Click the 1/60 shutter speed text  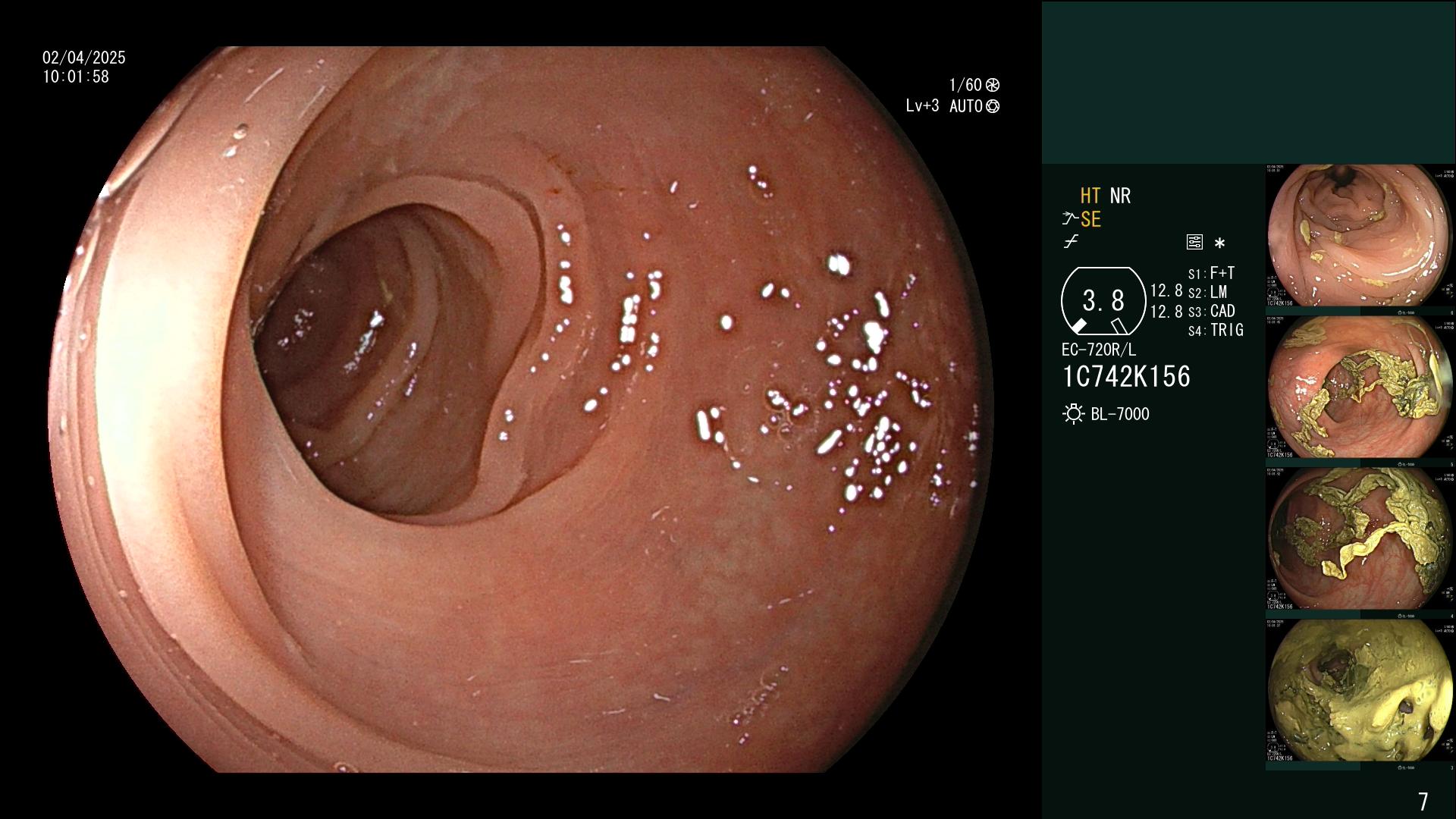click(x=965, y=85)
